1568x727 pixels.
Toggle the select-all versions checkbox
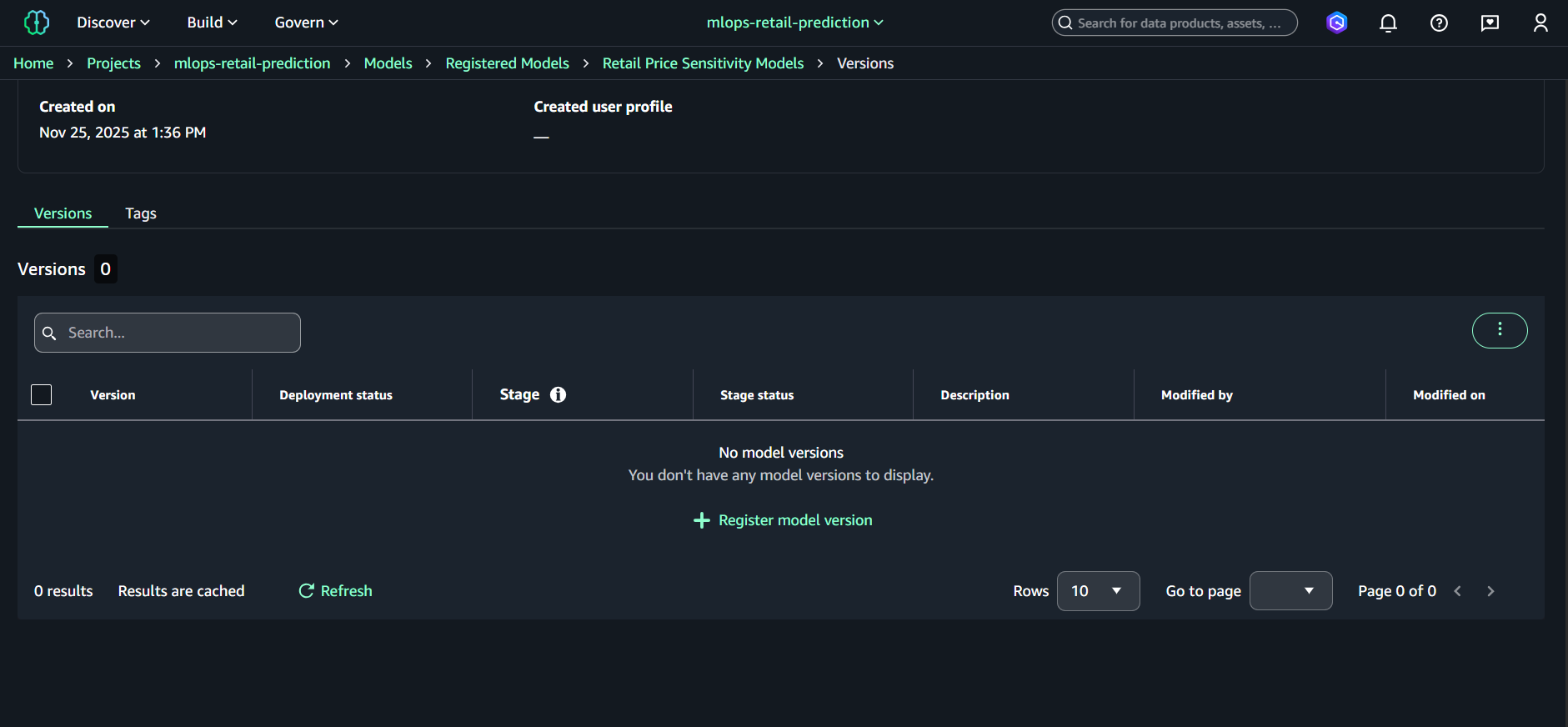(x=42, y=394)
